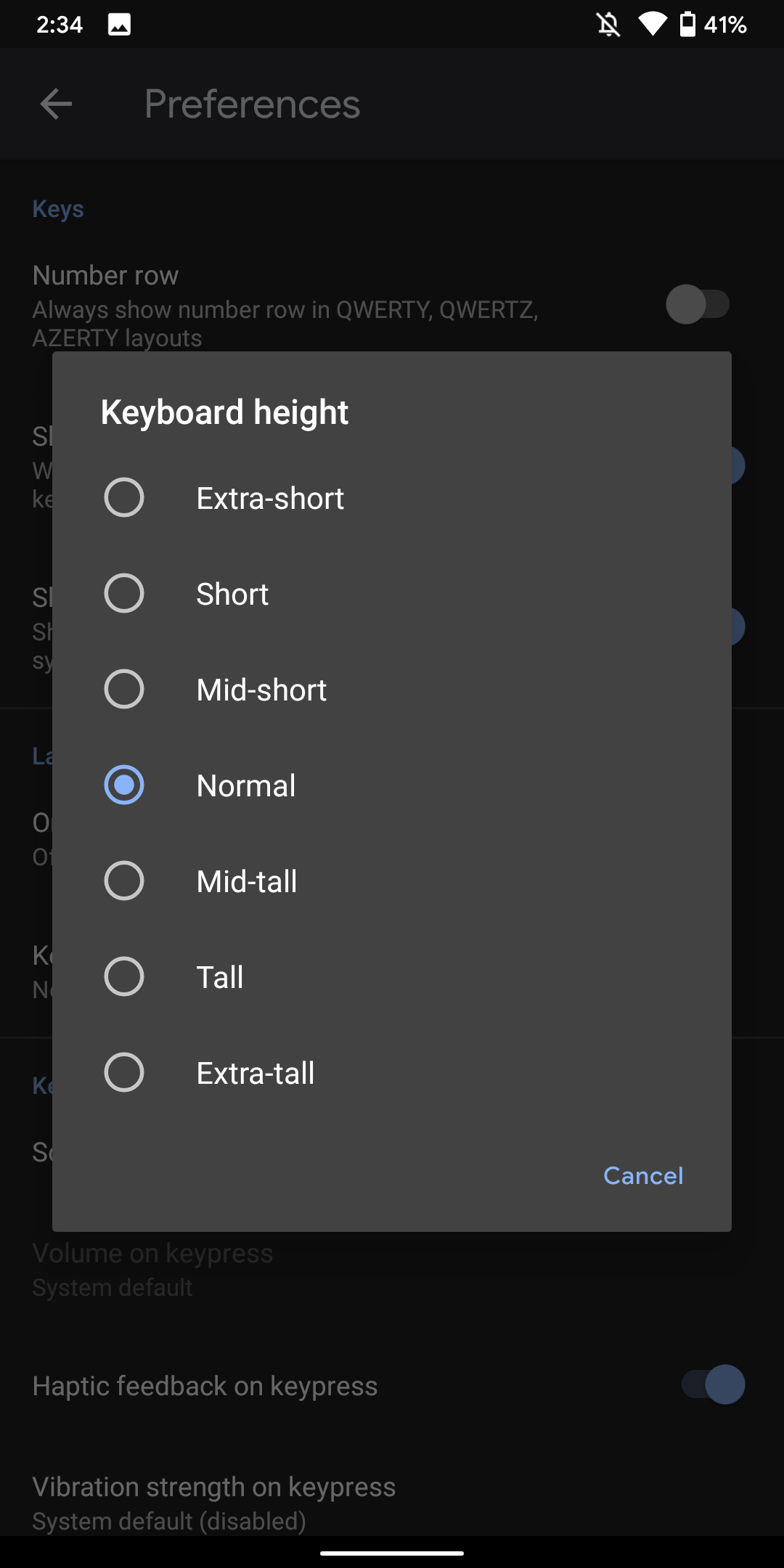Tap the Keyboard height dialog title
The image size is (784, 1568).
point(224,412)
